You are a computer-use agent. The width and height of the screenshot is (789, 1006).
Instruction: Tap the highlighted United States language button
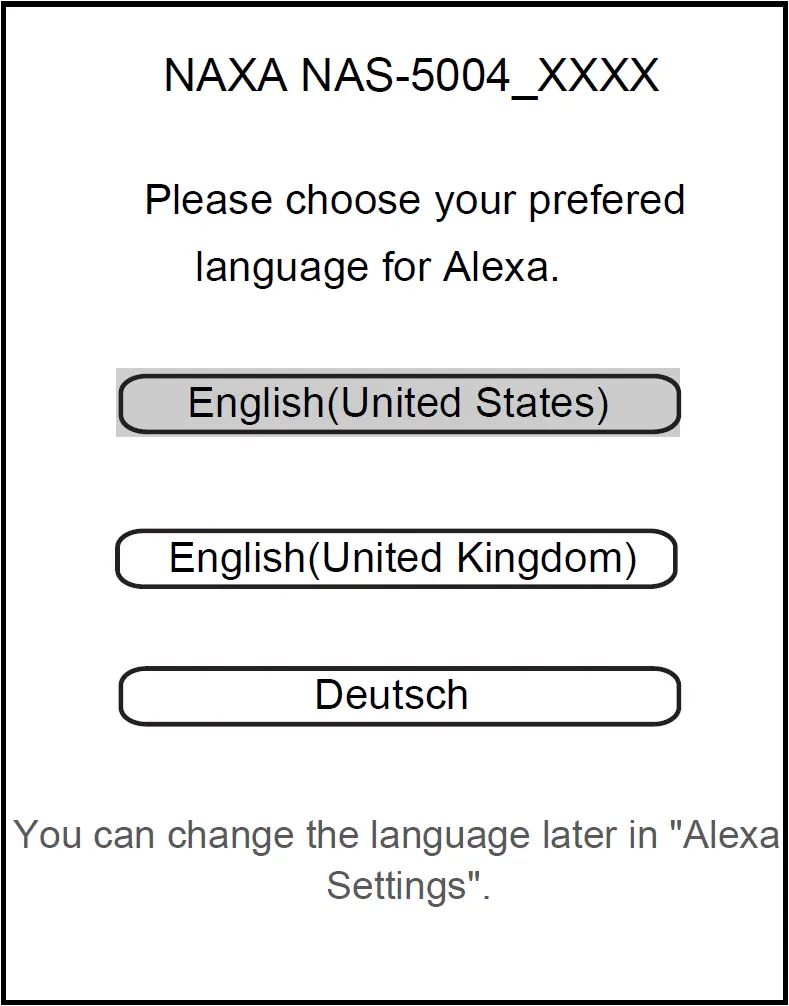(x=399, y=404)
